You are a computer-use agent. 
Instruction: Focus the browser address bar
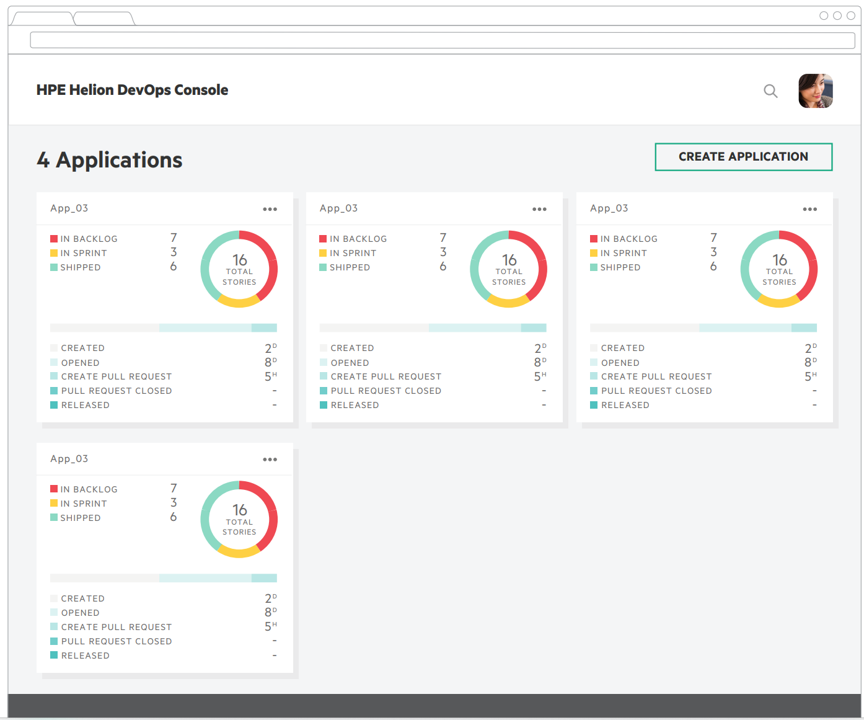(442, 40)
